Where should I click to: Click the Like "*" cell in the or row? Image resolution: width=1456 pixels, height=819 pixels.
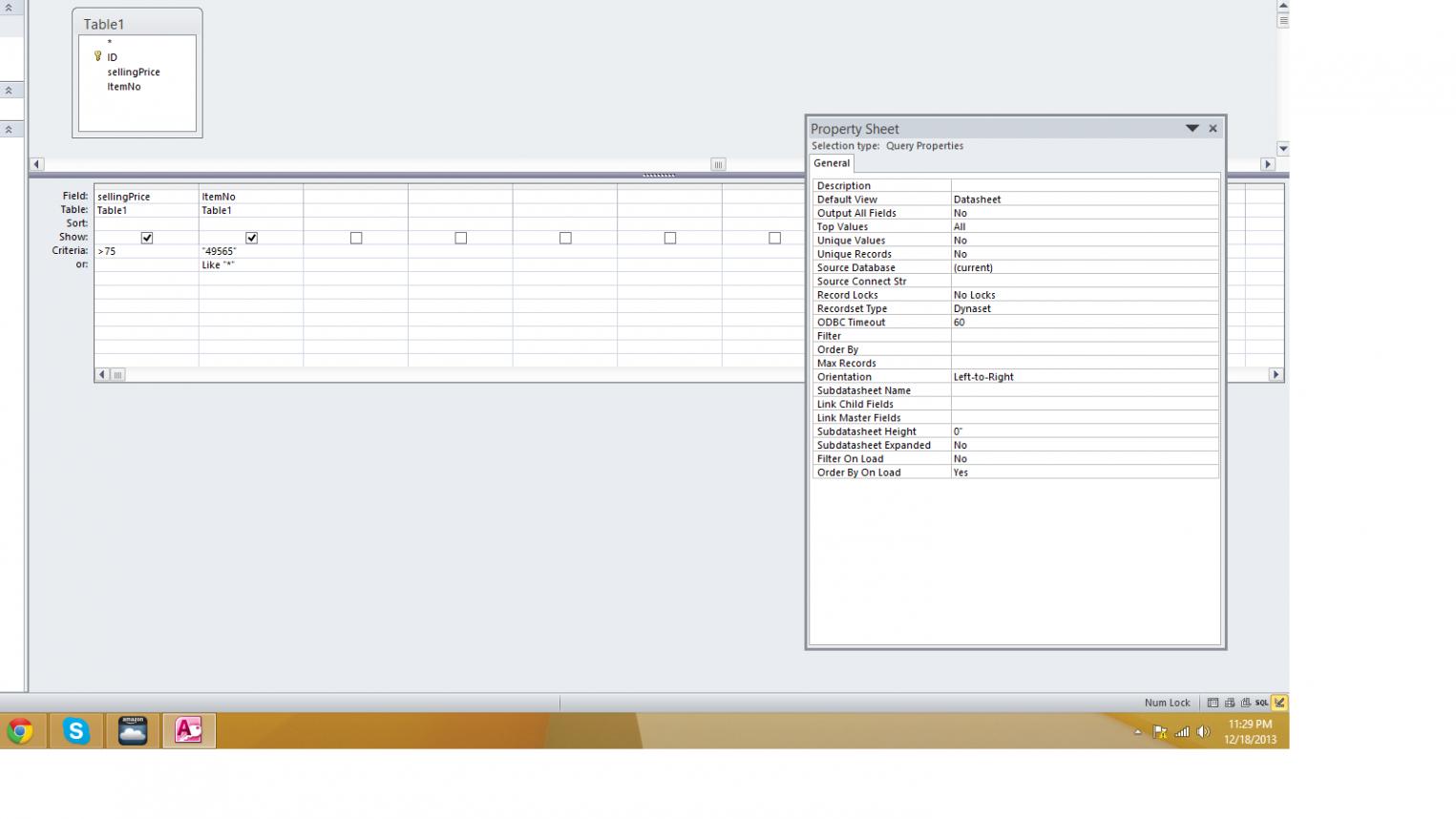[251, 265]
